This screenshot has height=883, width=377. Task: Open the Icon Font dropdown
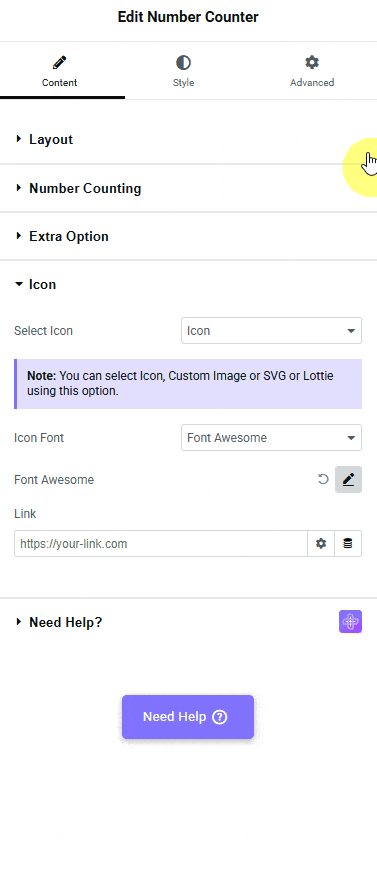pyautogui.click(x=271, y=438)
